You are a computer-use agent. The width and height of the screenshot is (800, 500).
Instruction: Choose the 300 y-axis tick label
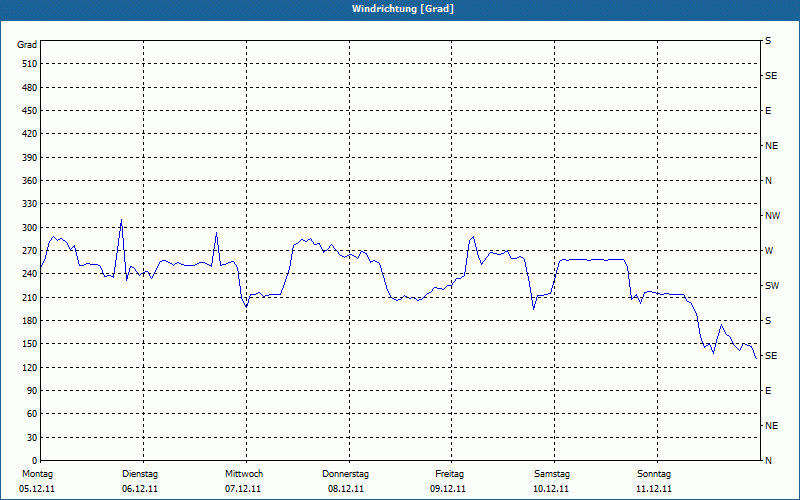[x=30, y=227]
